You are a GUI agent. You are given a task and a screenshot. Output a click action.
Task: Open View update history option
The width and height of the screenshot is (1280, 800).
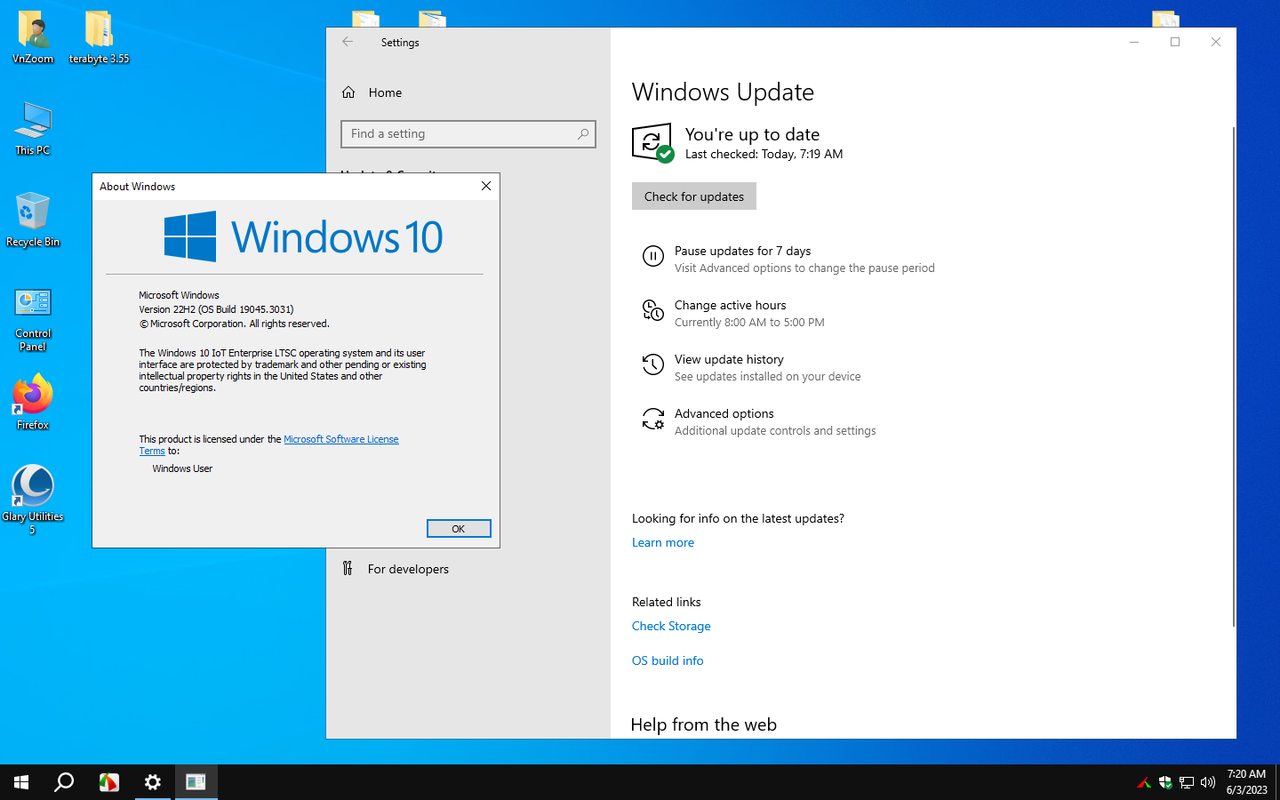pyautogui.click(x=751, y=367)
